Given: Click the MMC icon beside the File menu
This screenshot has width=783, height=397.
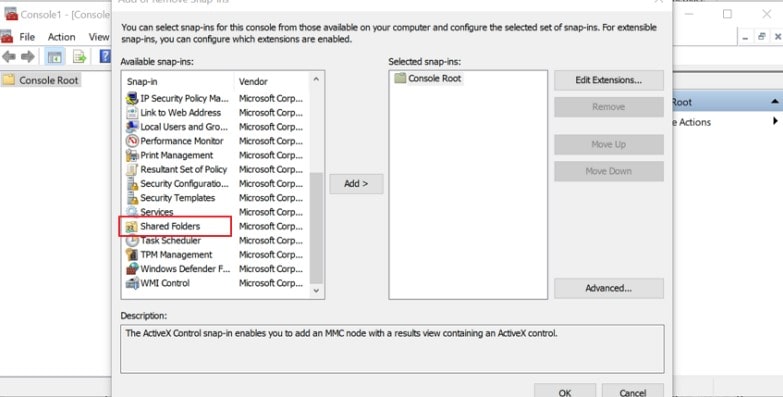Looking at the screenshot, I should pyautogui.click(x=6, y=37).
